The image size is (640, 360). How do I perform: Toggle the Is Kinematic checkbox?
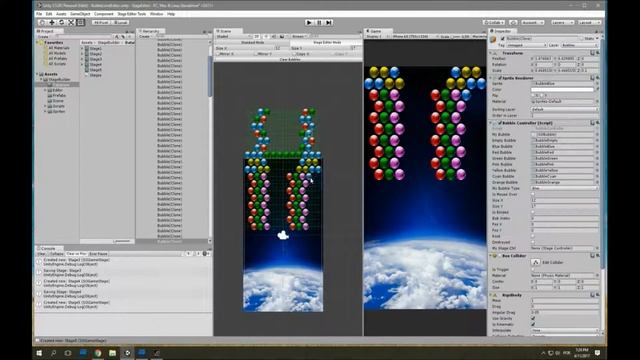[x=533, y=324]
